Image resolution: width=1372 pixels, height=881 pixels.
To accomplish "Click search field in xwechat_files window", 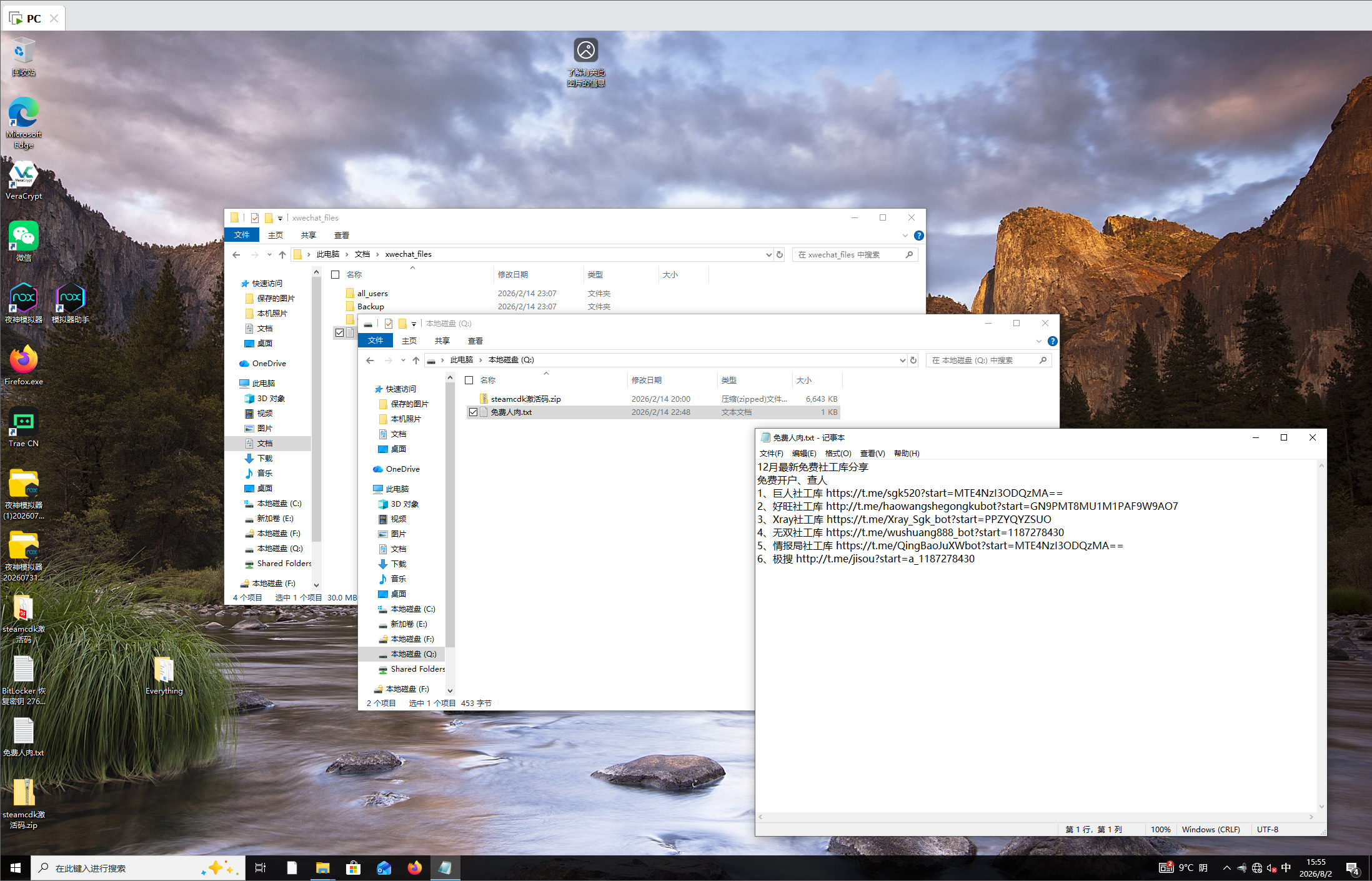I will click(855, 255).
